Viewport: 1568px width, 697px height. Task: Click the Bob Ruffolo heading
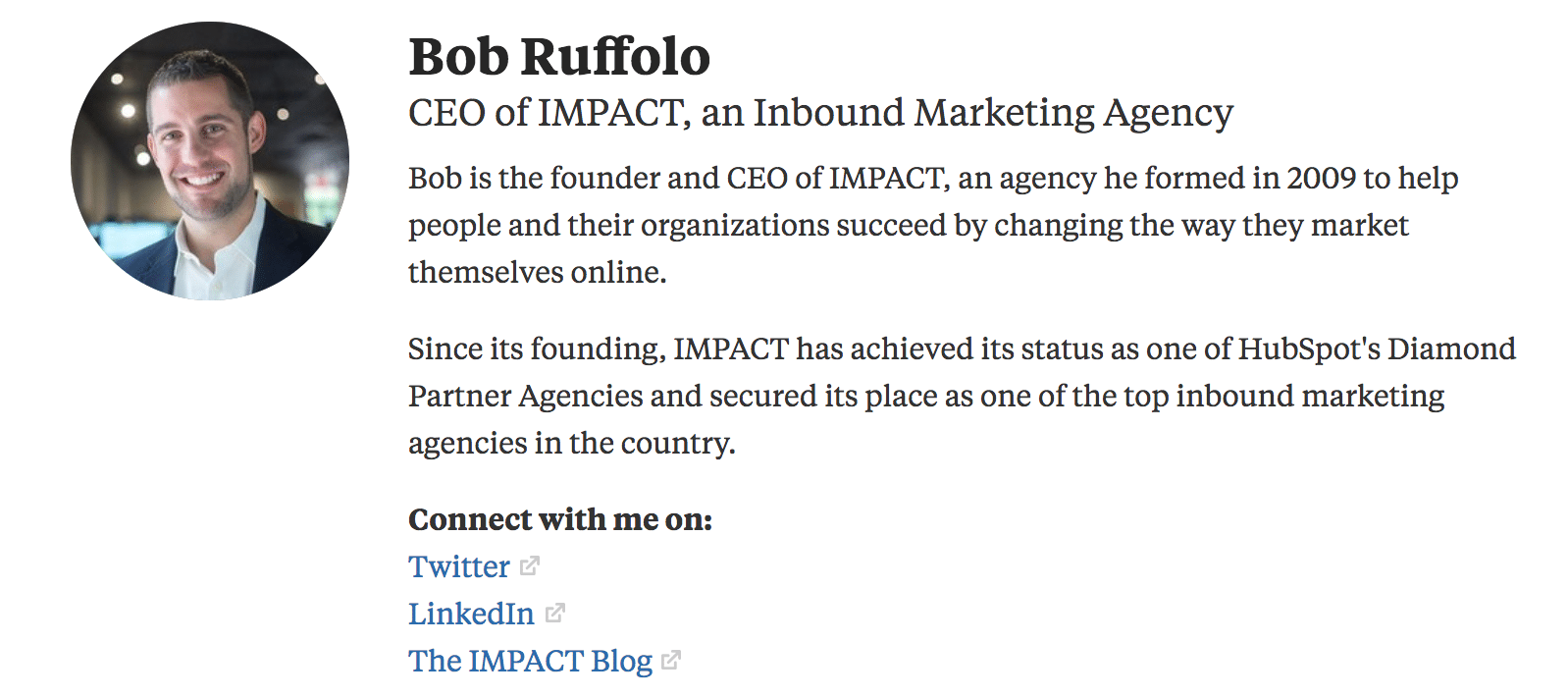pyautogui.click(x=558, y=57)
